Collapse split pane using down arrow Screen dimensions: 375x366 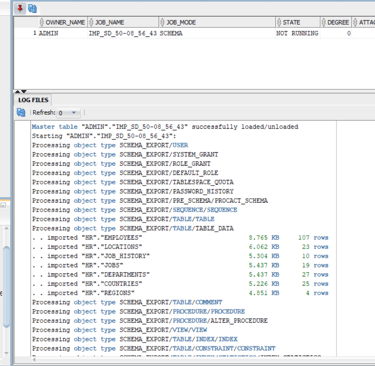tap(24, 91)
